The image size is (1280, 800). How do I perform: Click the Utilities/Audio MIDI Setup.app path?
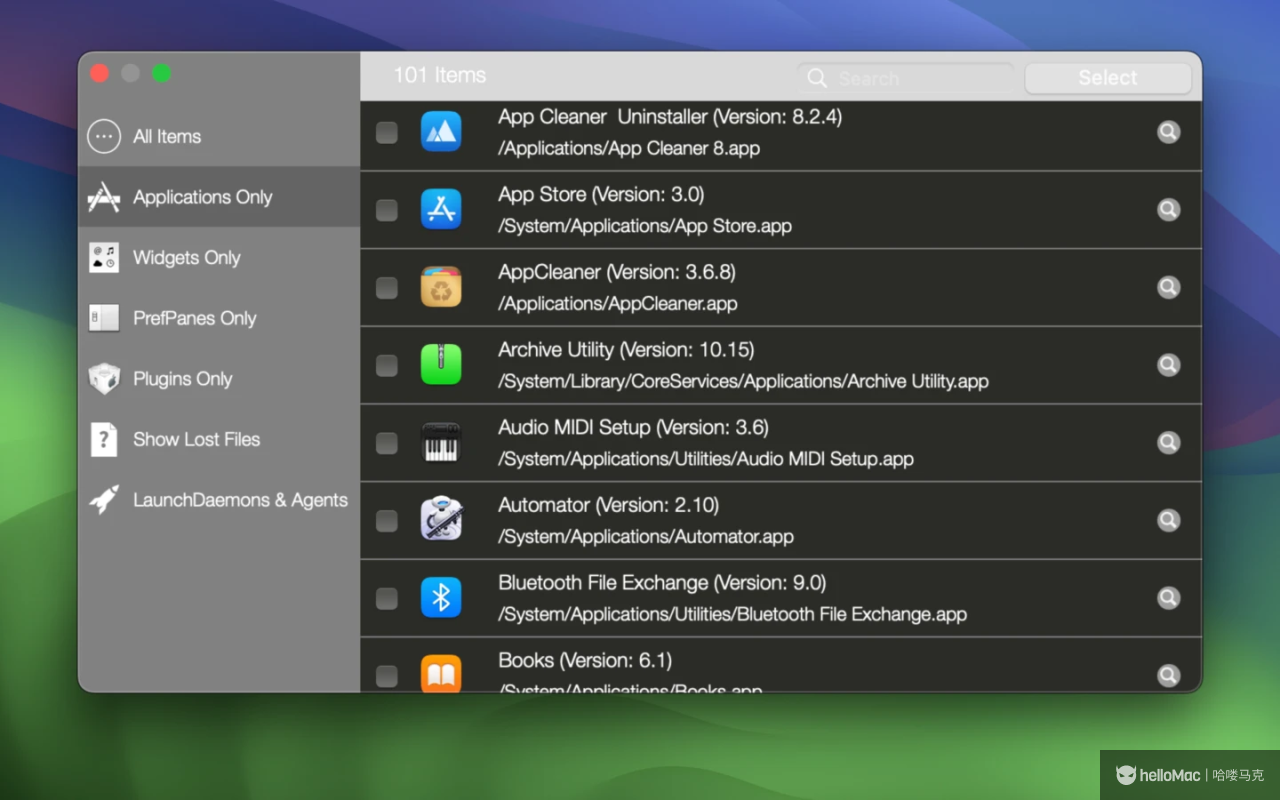(706, 459)
